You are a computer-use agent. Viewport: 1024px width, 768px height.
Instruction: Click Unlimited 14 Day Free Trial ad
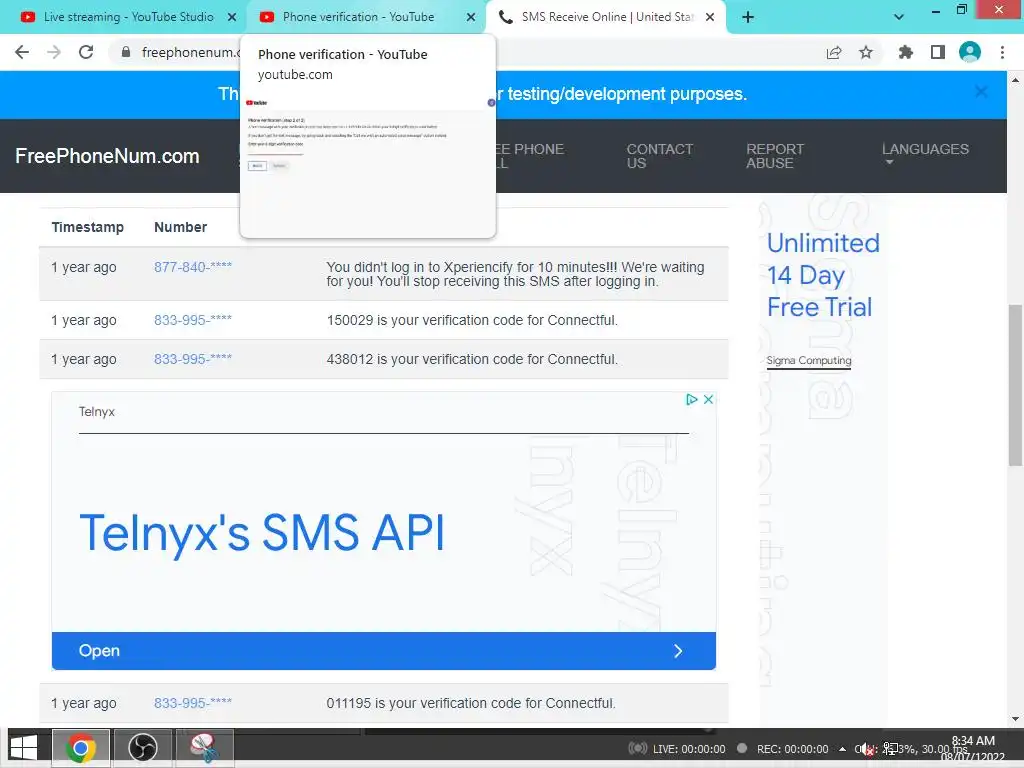tap(823, 275)
